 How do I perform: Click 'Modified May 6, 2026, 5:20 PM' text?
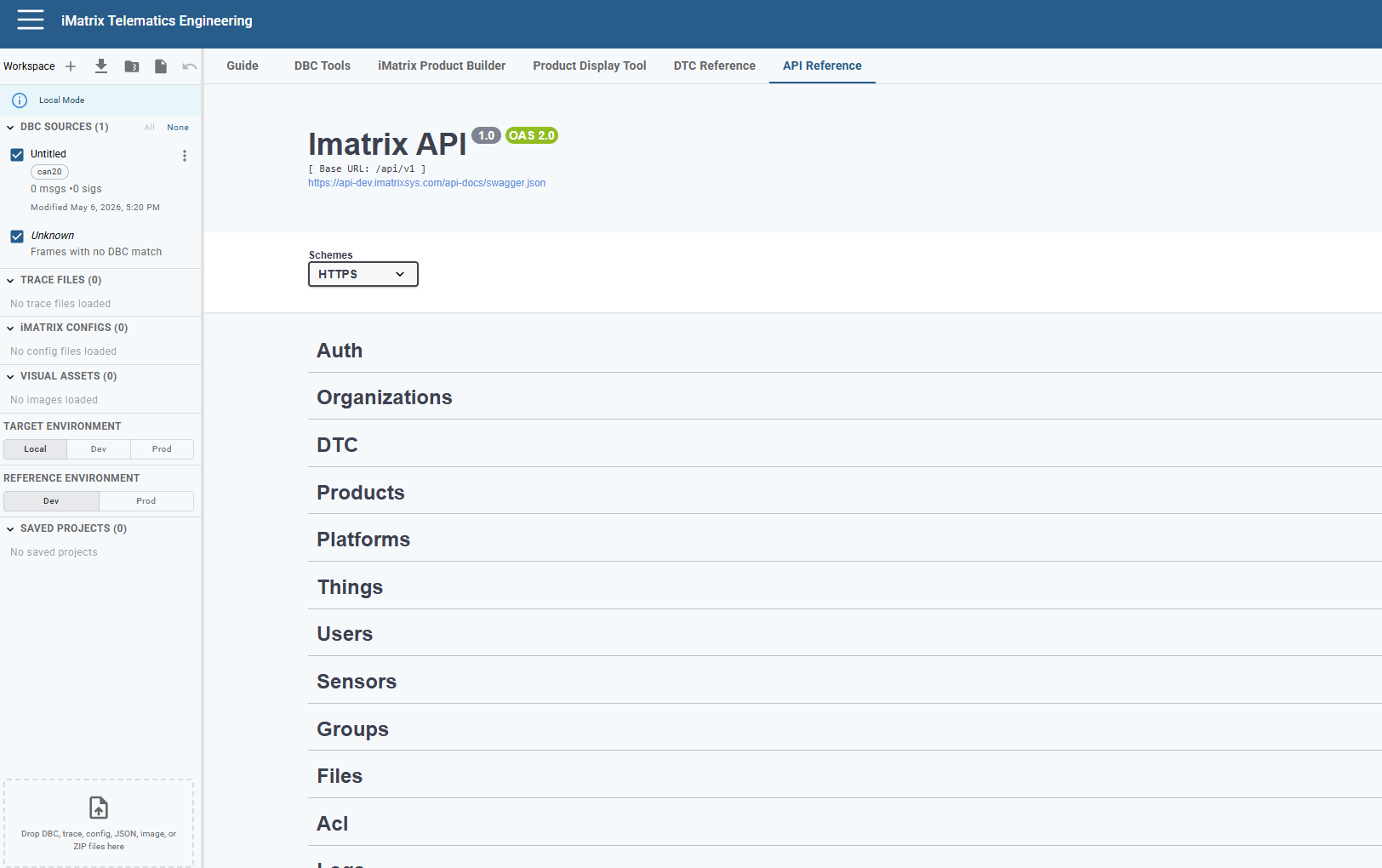point(95,208)
